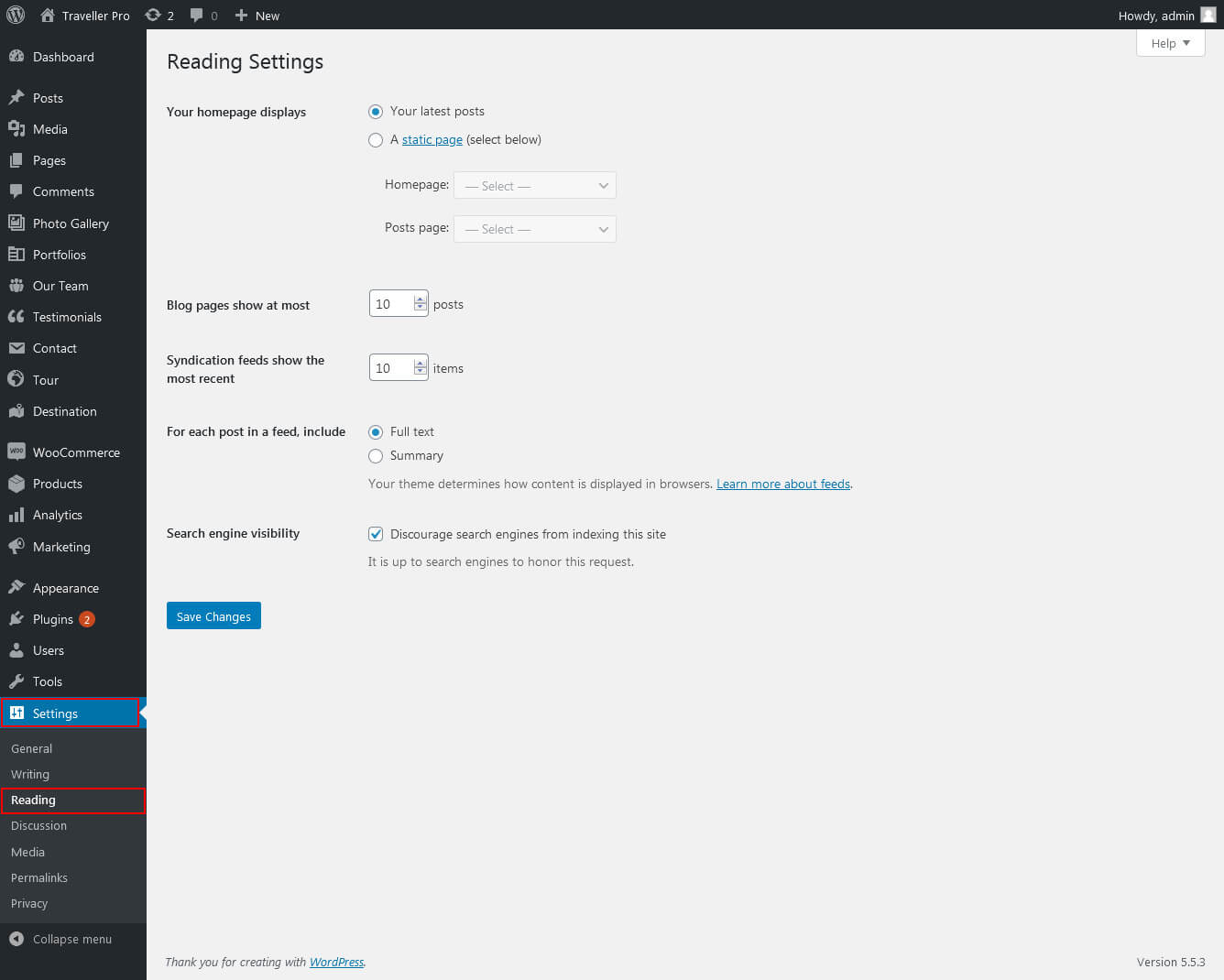The height and width of the screenshot is (980, 1224).
Task: Click the syndication feeds items number field
Action: click(x=391, y=368)
